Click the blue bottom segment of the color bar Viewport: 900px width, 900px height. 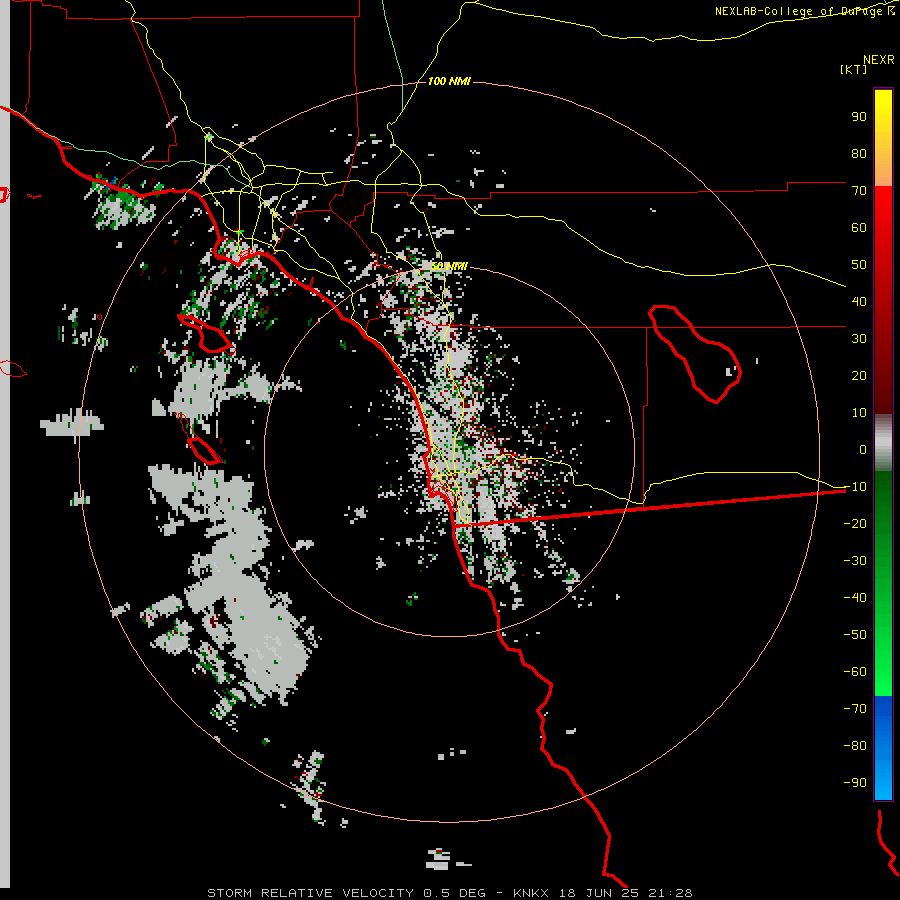pyautogui.click(x=883, y=748)
